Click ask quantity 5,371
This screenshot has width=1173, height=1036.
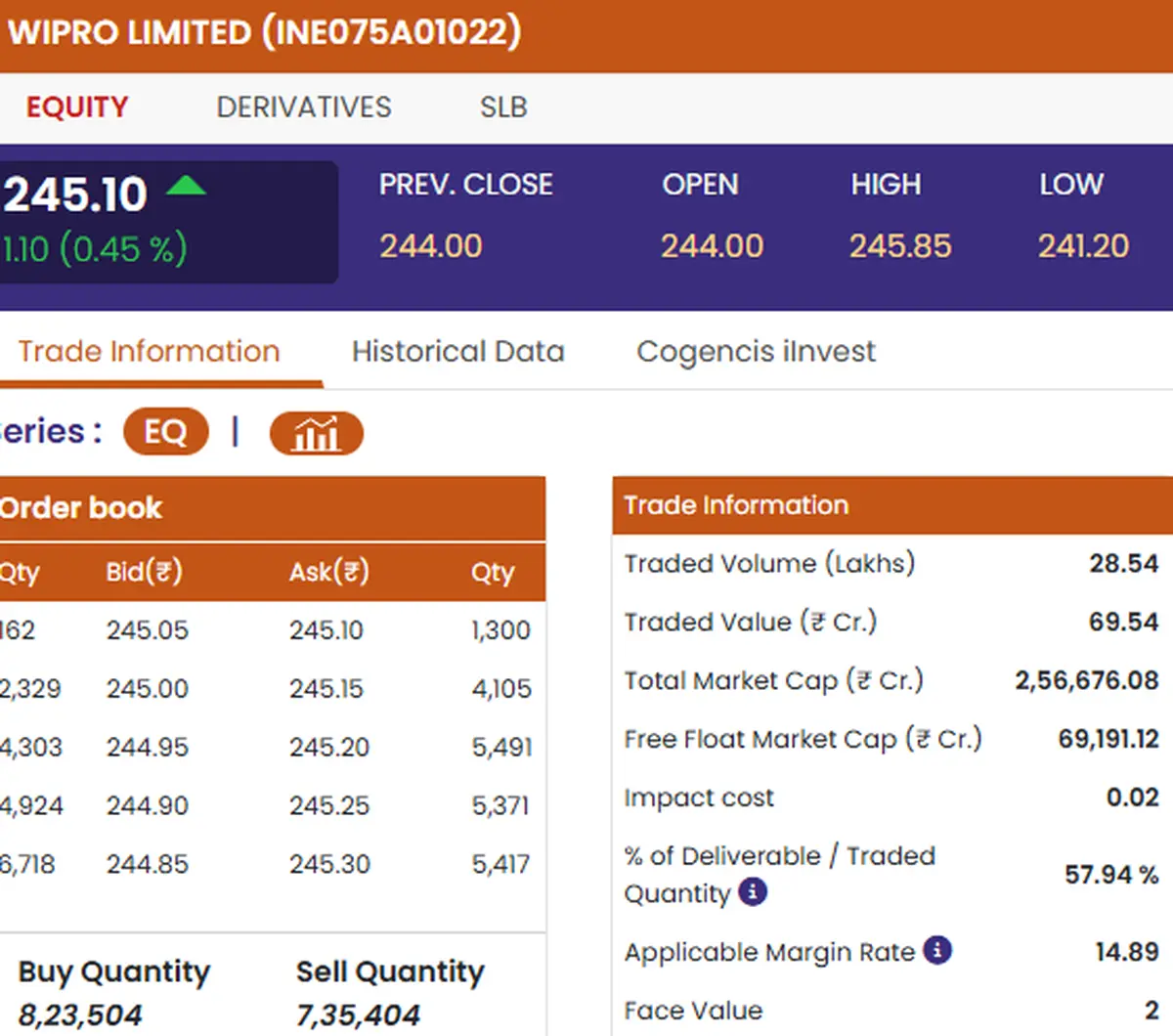click(x=500, y=806)
